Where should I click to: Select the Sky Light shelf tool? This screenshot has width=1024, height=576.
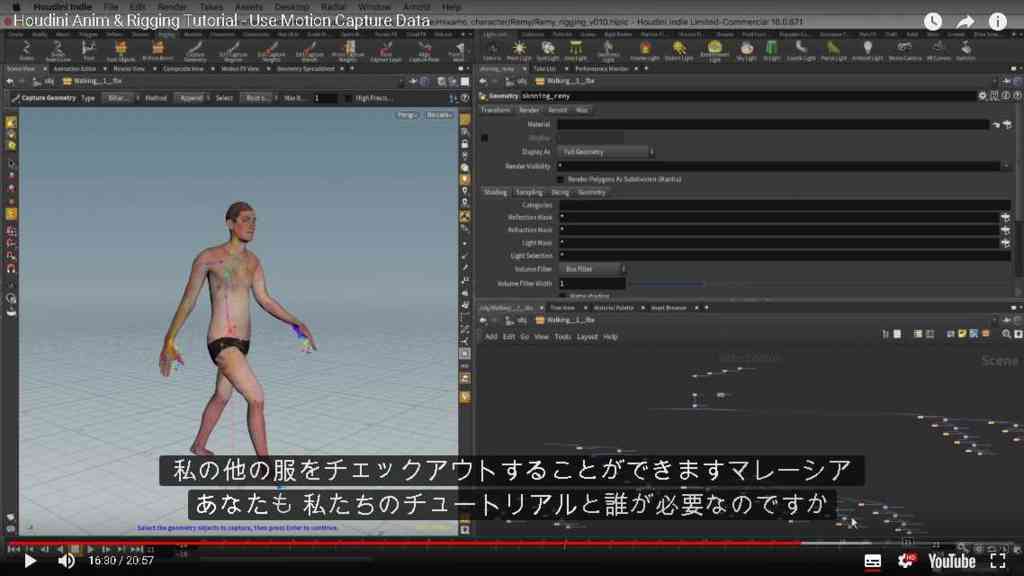click(x=746, y=50)
